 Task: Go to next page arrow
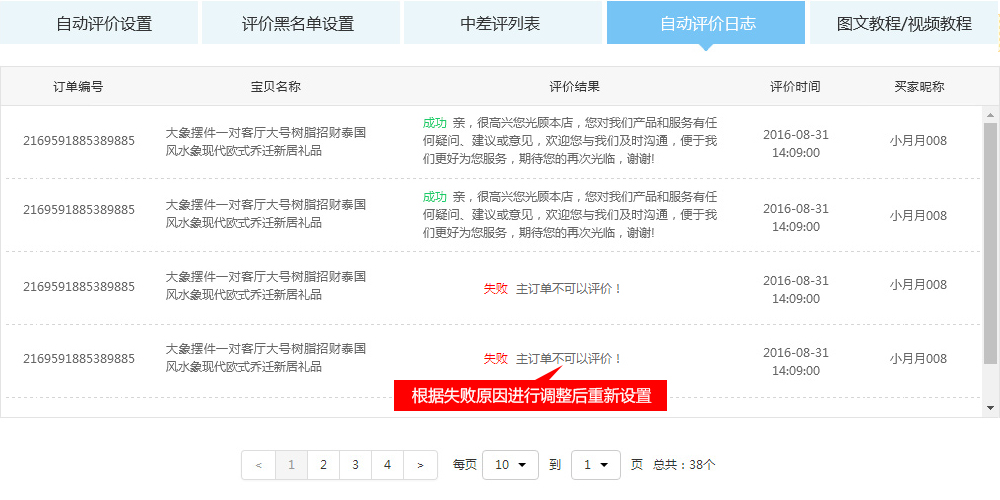coord(420,465)
